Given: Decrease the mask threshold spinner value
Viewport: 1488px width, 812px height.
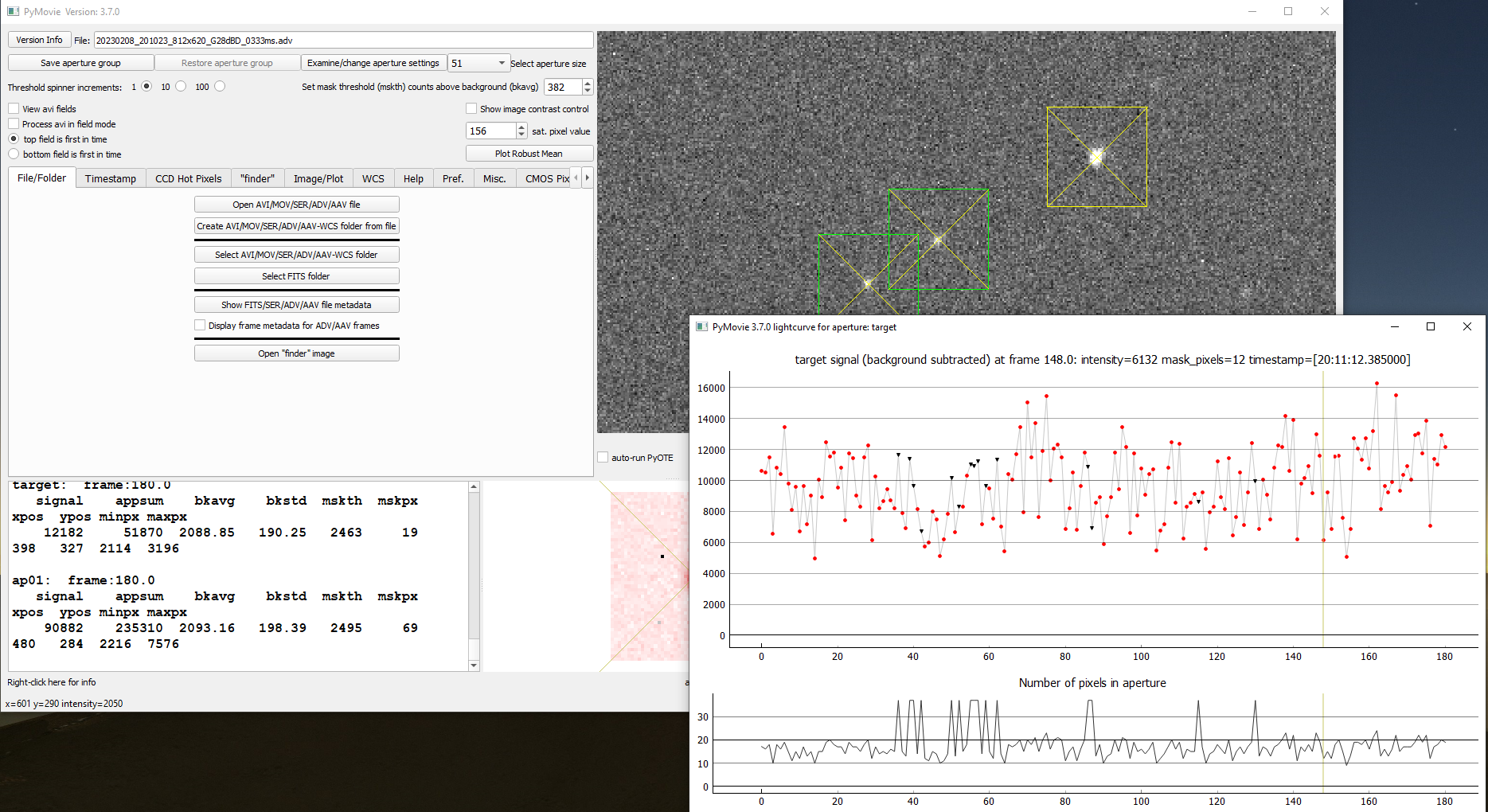Looking at the screenshot, I should pyautogui.click(x=588, y=91).
